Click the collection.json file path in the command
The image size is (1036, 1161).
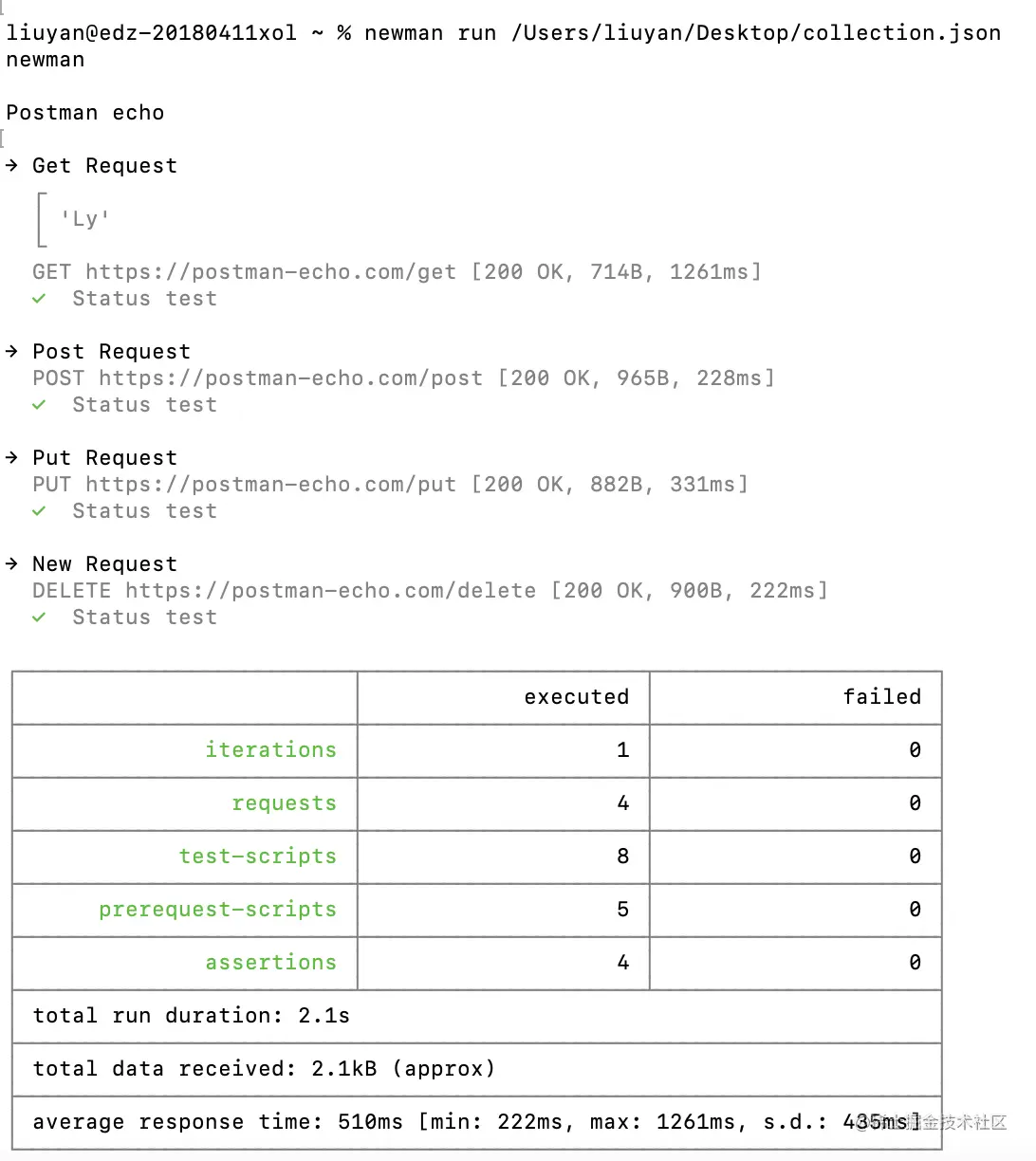point(755,33)
